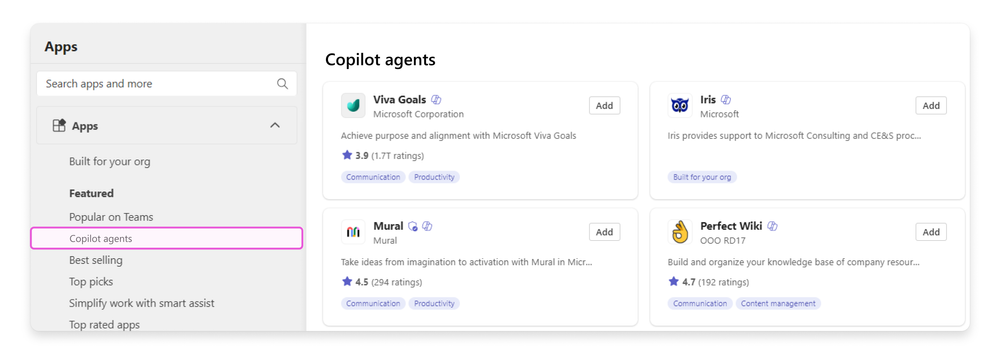Viewport: 999px width, 360px height.
Task: Go to Top picks list
Action: [x=91, y=282]
